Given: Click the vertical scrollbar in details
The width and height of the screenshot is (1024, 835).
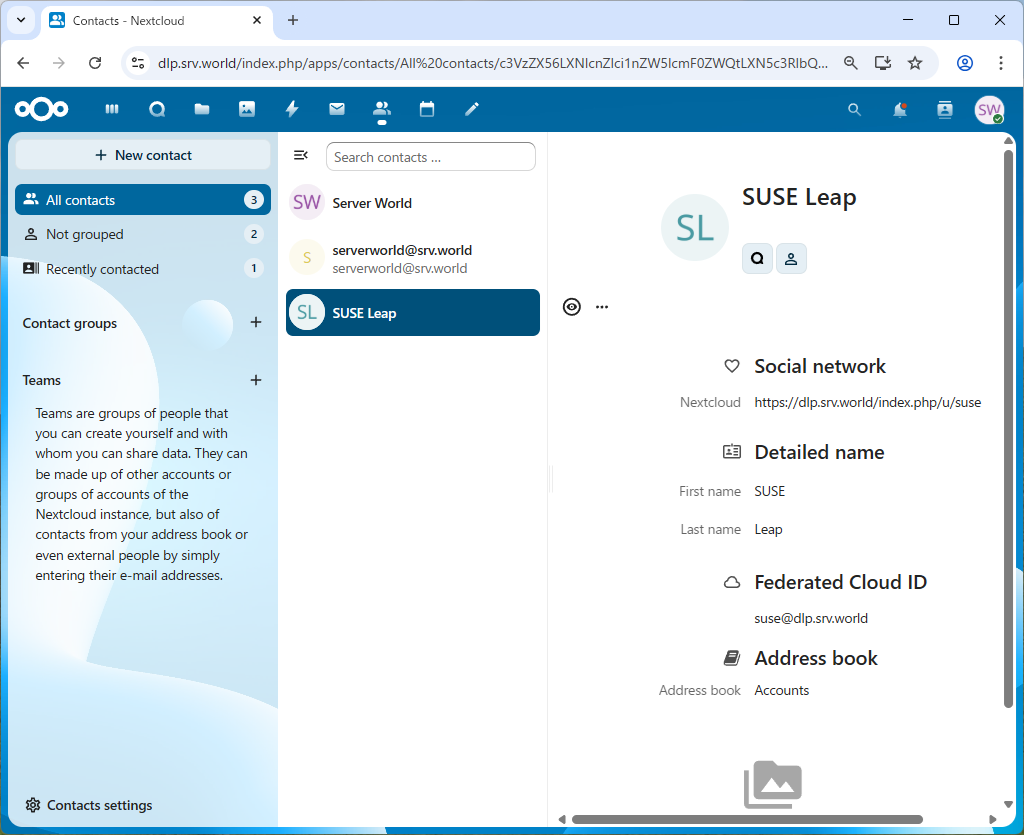Looking at the screenshot, I should pos(1008,428).
